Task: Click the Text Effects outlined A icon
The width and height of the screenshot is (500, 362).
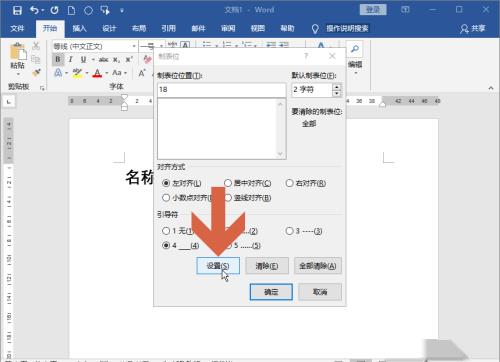Action: pyautogui.click(x=58, y=73)
